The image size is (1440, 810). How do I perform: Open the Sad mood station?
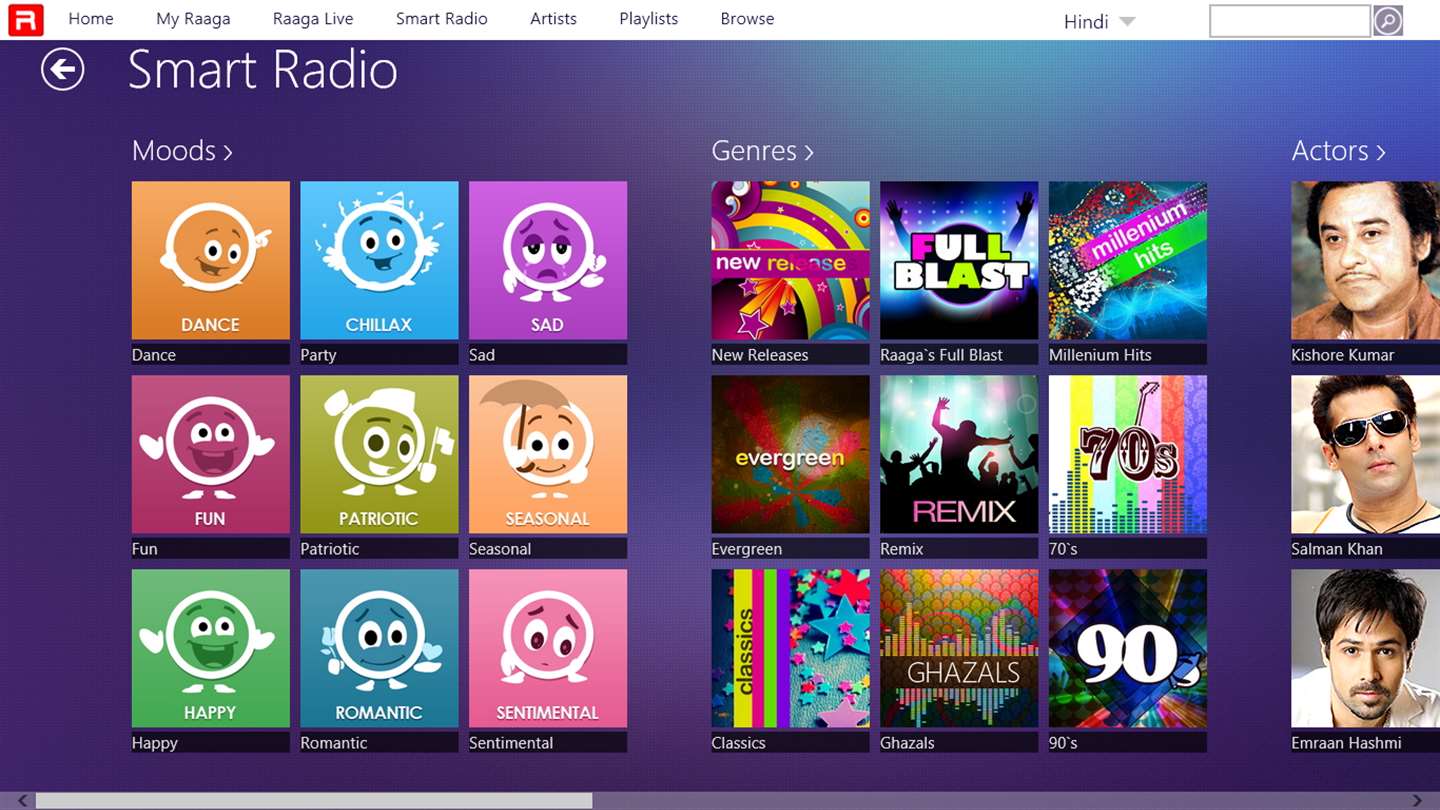click(548, 260)
